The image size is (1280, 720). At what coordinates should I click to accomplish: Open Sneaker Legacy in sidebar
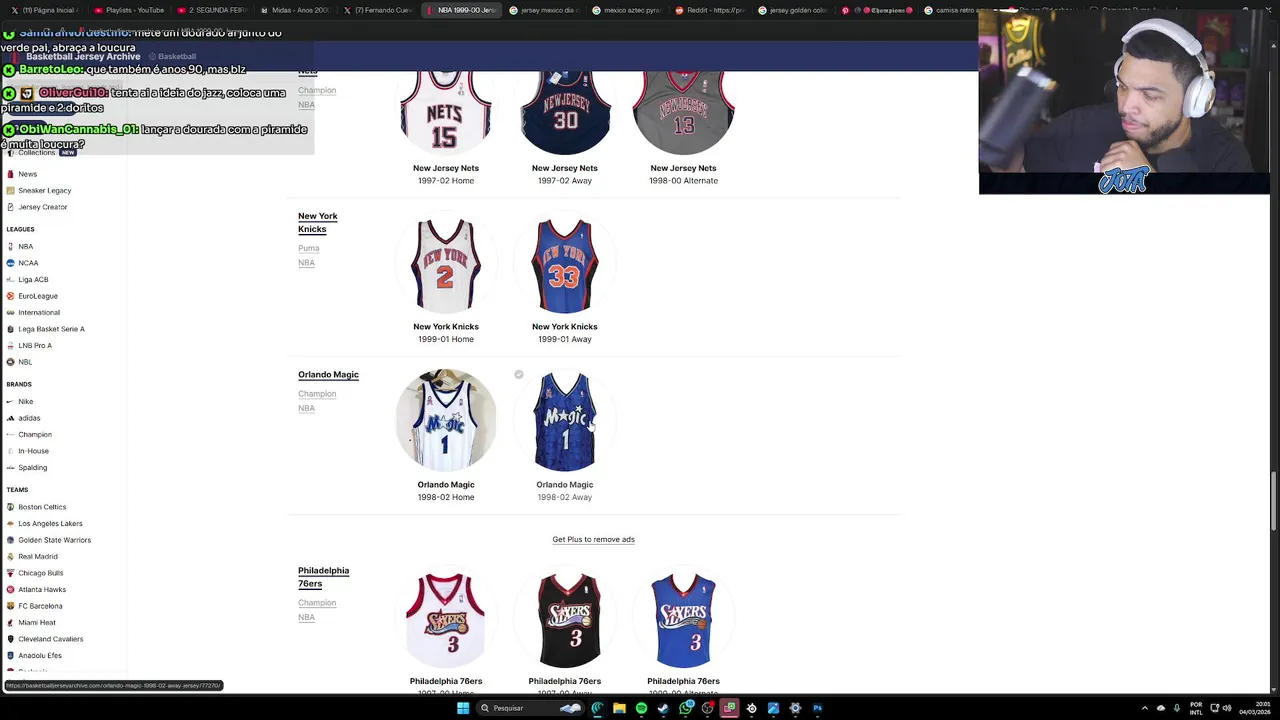[38, 190]
